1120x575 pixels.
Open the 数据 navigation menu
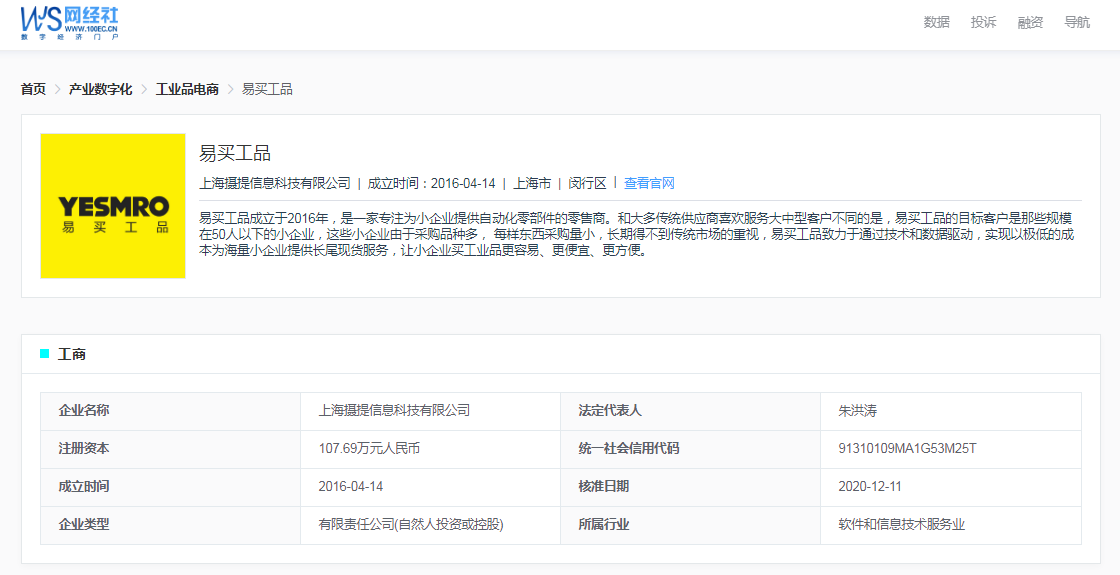click(936, 22)
